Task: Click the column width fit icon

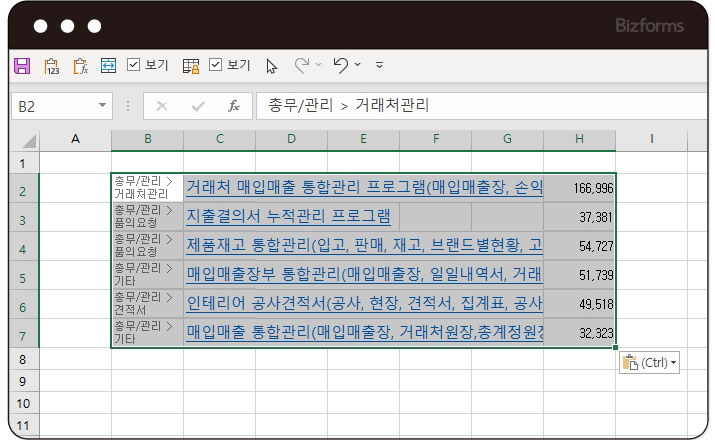Action: tap(108, 66)
